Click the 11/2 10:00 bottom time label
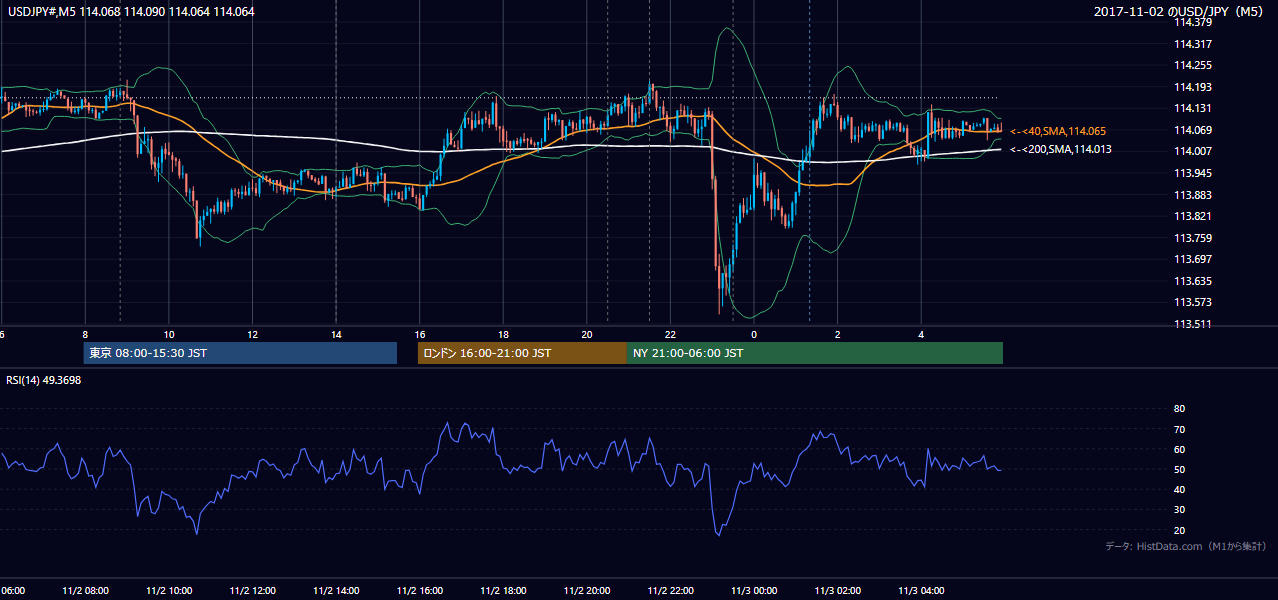Image resolution: width=1278 pixels, height=600 pixels. click(169, 591)
